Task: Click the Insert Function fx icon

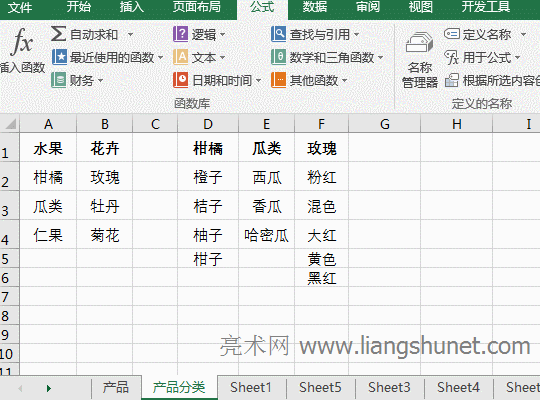Action: [x=22, y=42]
